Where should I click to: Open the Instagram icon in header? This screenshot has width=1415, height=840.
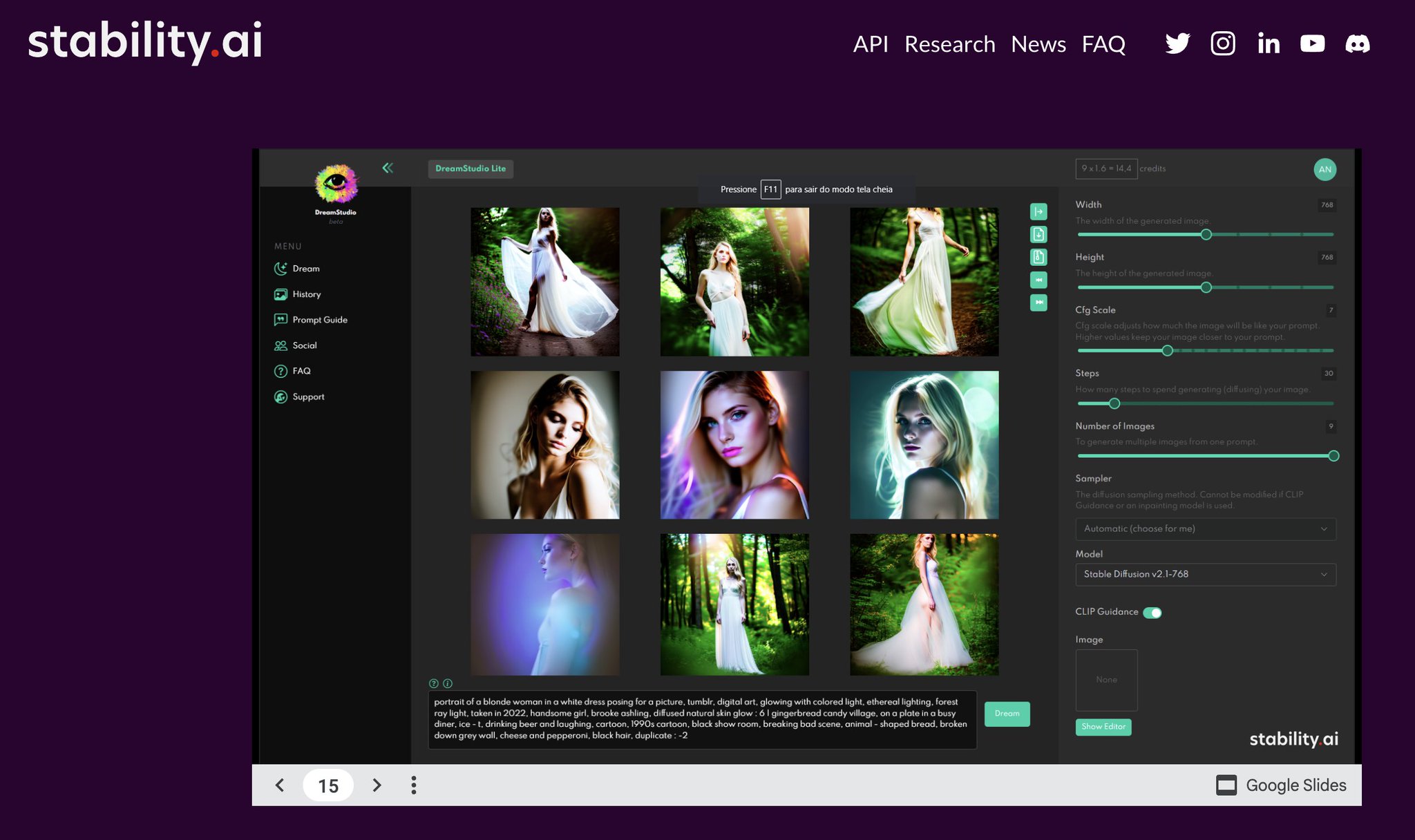tap(1223, 44)
